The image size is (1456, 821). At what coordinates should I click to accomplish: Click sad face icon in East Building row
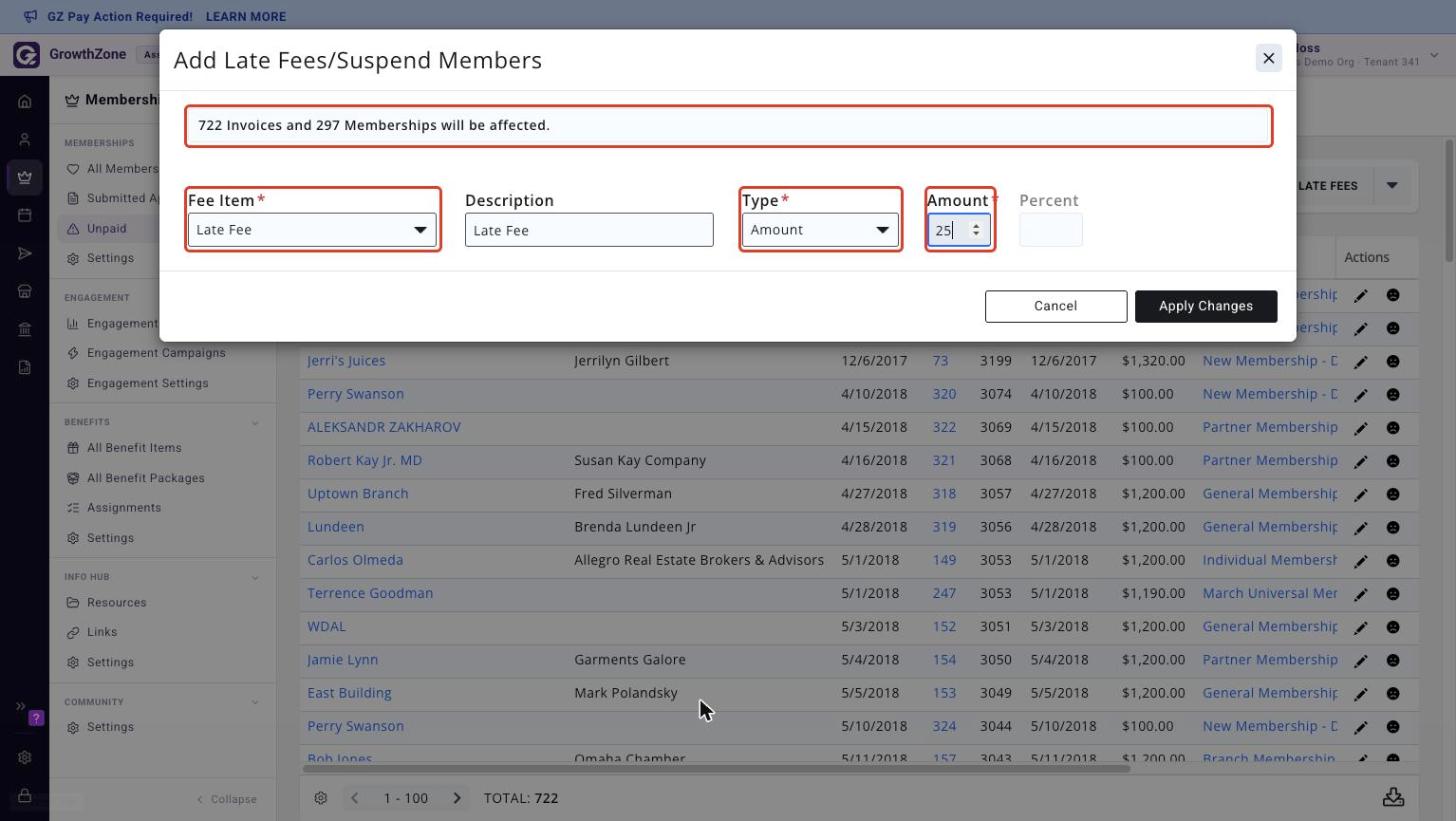[x=1393, y=693]
